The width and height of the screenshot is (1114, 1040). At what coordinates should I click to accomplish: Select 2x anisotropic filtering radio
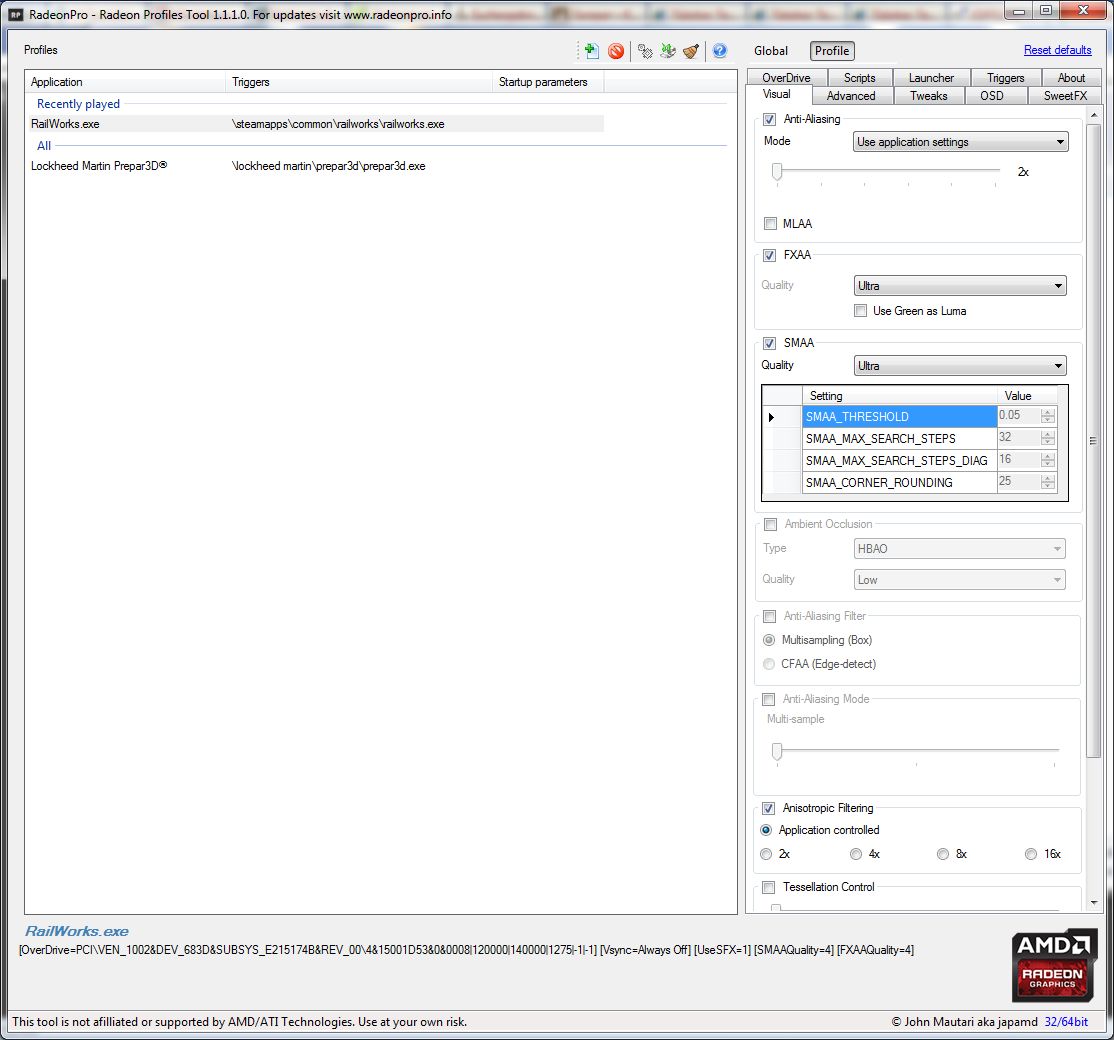click(766, 854)
